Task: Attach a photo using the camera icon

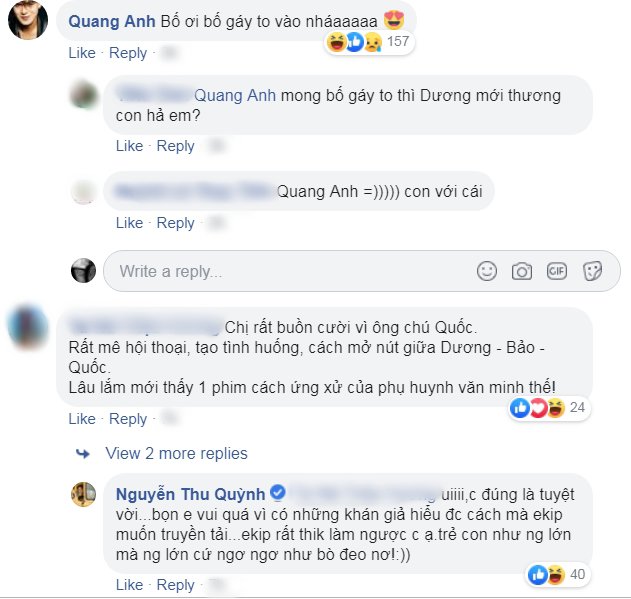Action: tap(522, 271)
